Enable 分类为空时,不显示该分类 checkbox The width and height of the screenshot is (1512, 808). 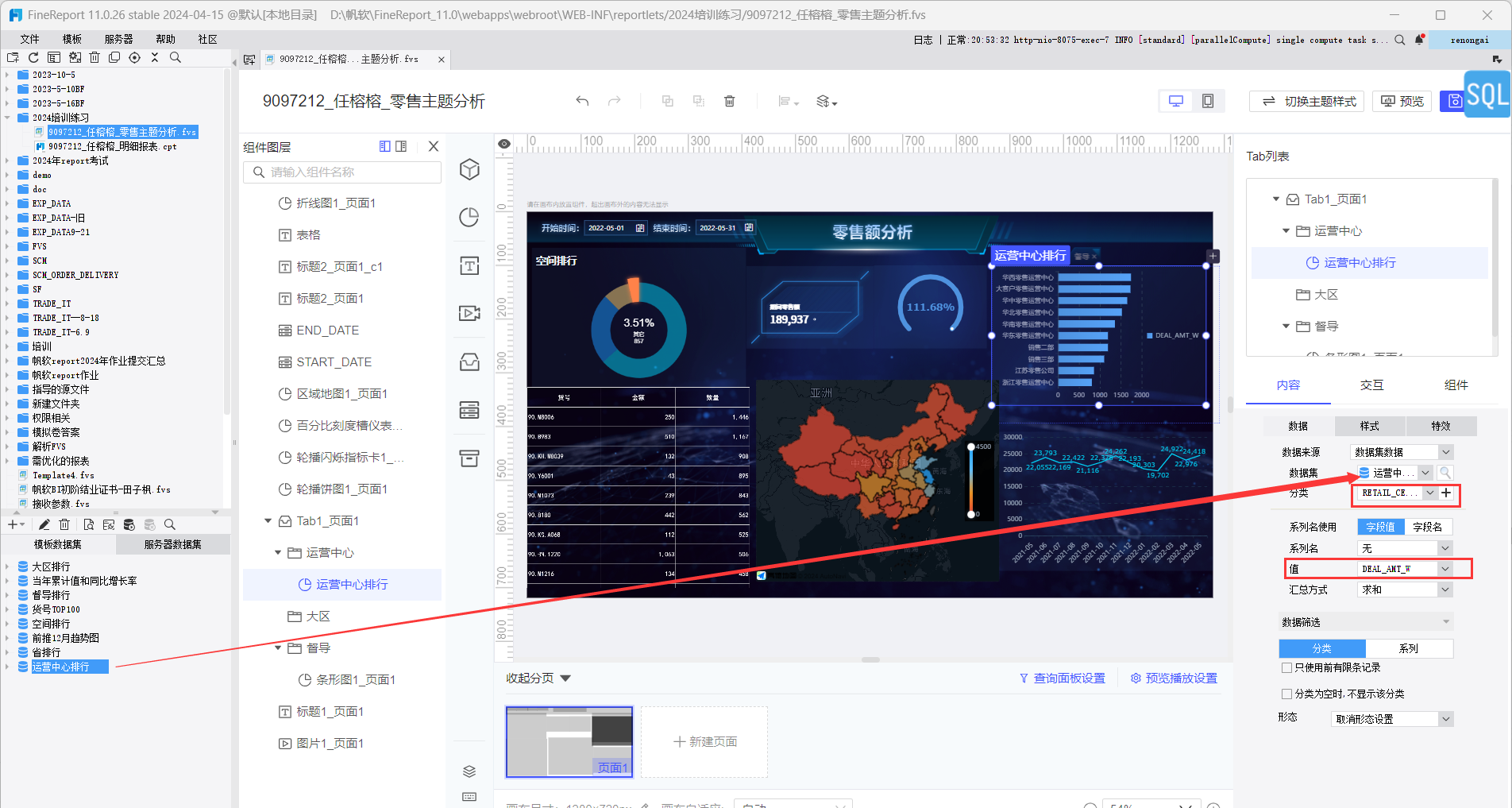[x=1286, y=694]
